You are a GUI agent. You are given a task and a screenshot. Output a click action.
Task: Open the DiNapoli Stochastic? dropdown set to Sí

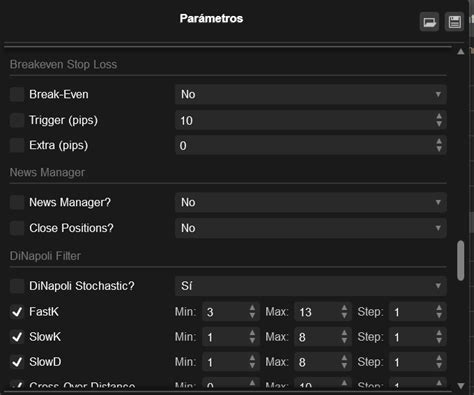pyautogui.click(x=311, y=286)
